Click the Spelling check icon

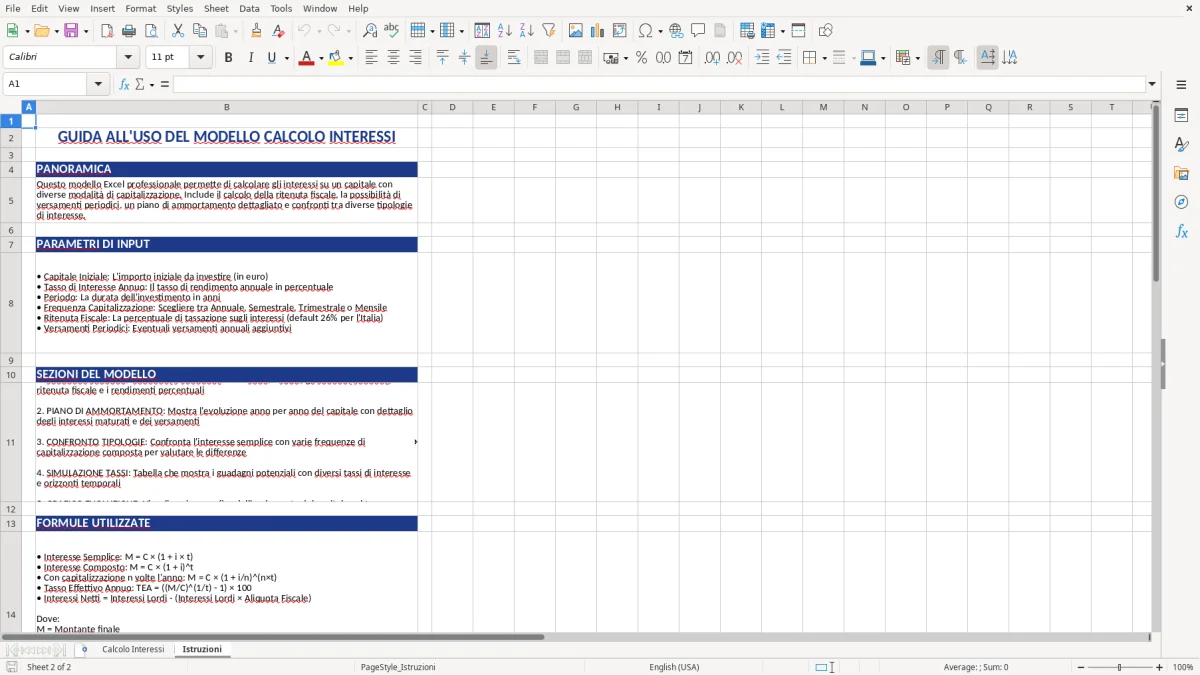tap(392, 31)
